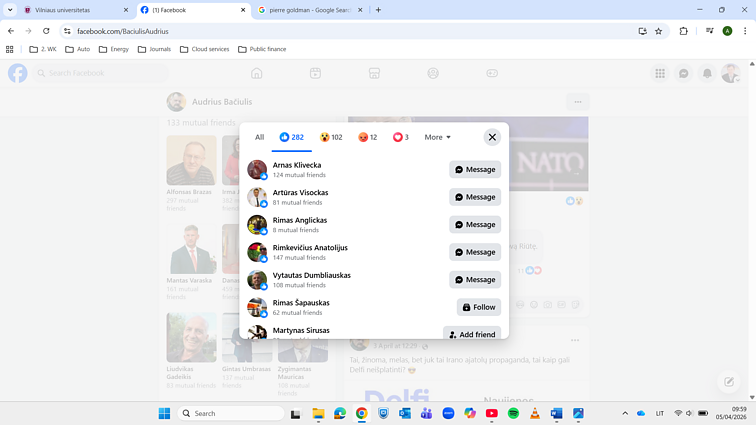The width and height of the screenshot is (756, 425).
Task: Open Arnas Klivecka's profile name link
Action: (297, 165)
